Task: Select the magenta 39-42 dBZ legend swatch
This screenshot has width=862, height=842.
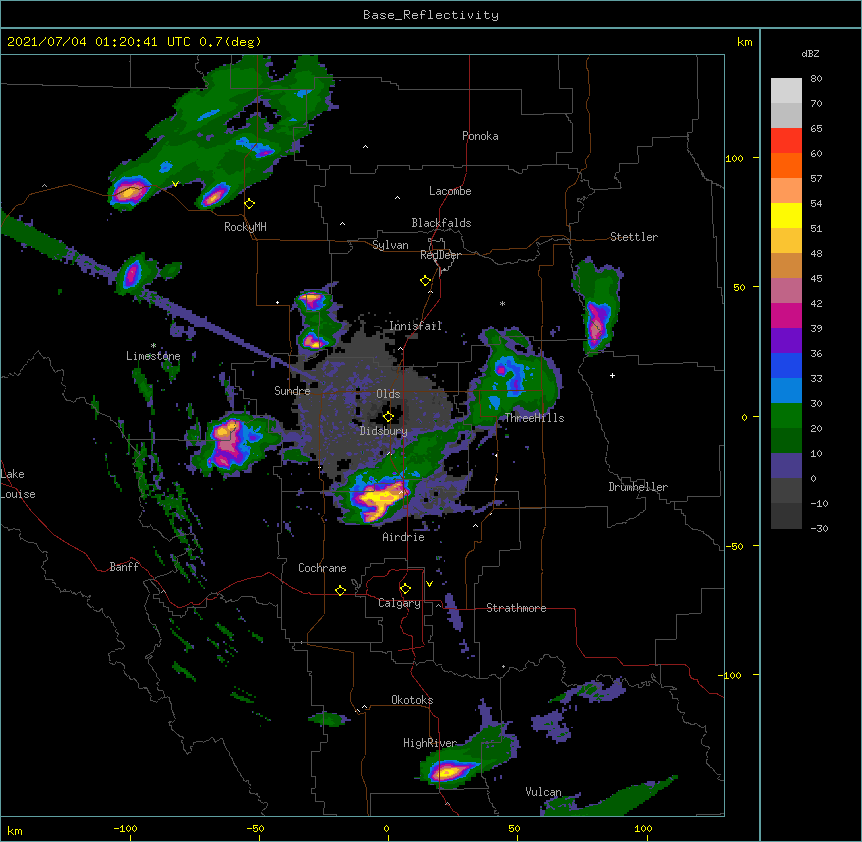Action: (786, 315)
